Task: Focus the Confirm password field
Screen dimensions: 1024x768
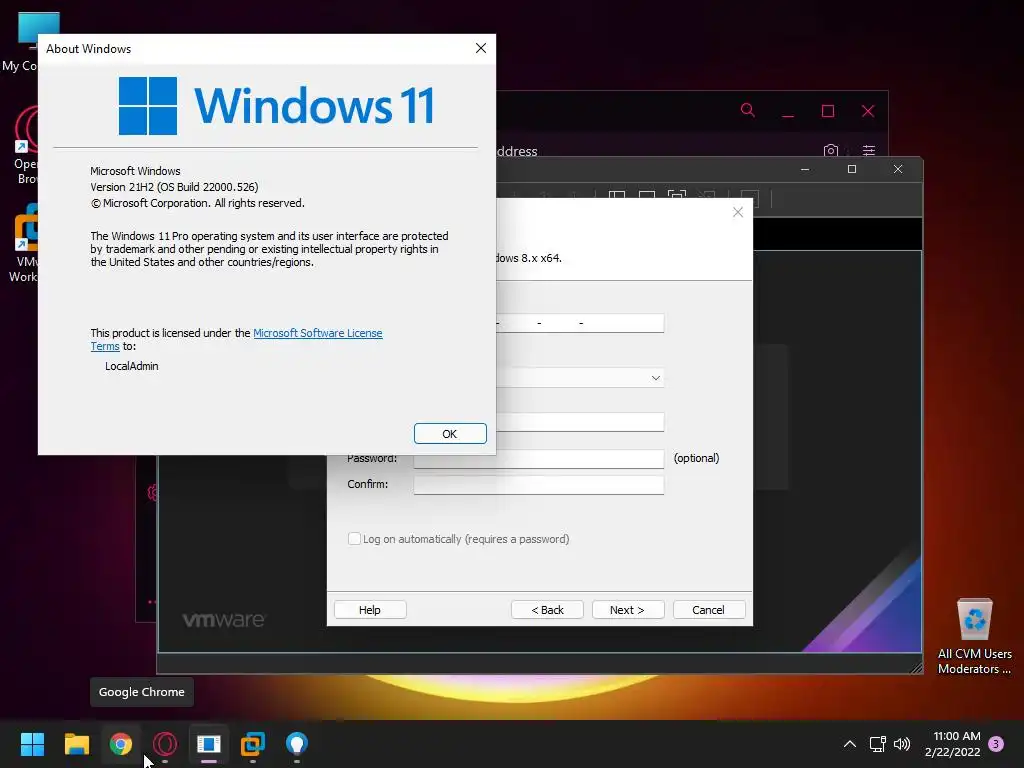Action: coord(539,485)
